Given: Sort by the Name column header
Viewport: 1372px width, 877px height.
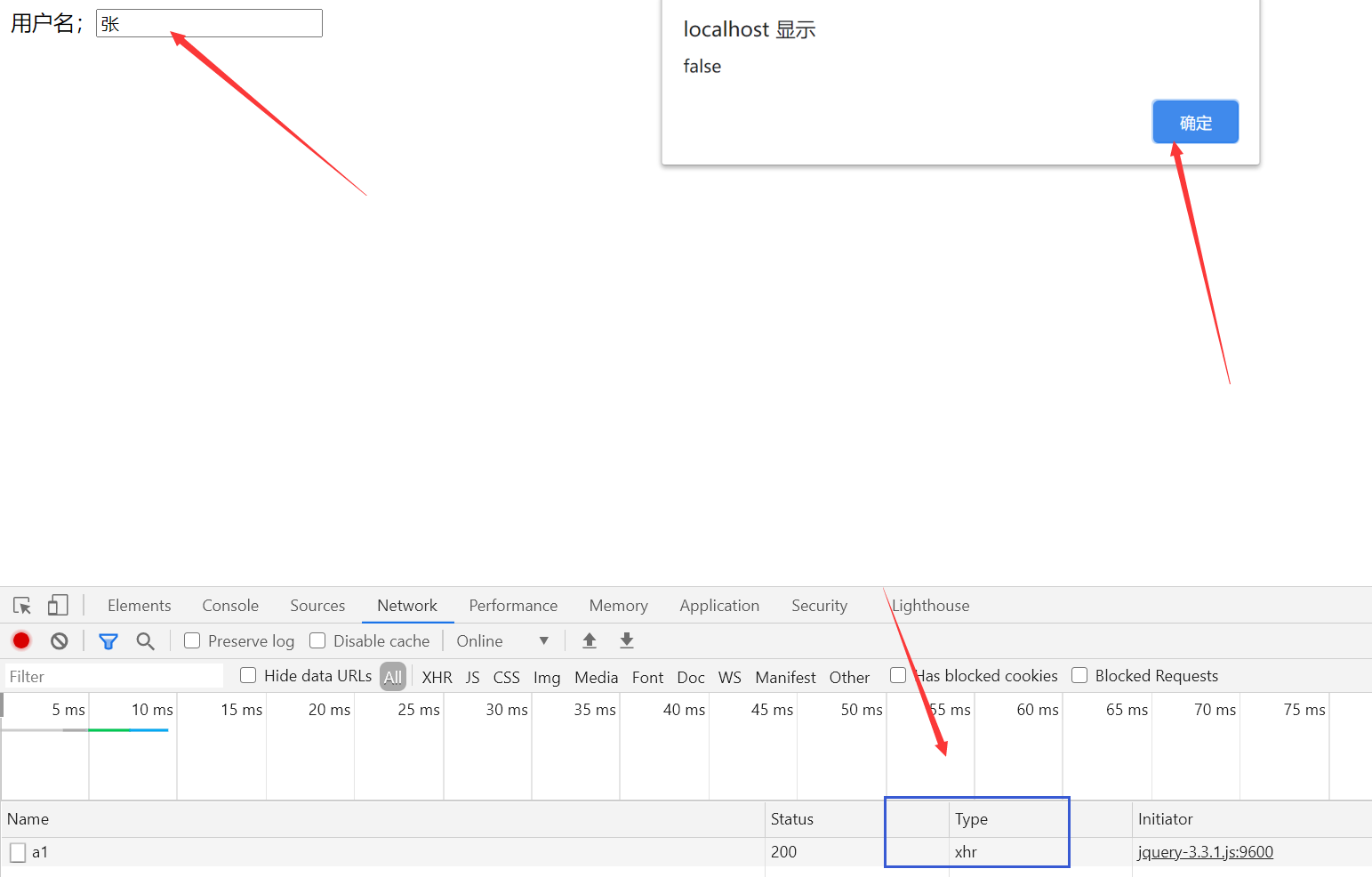Looking at the screenshot, I should coord(382,819).
